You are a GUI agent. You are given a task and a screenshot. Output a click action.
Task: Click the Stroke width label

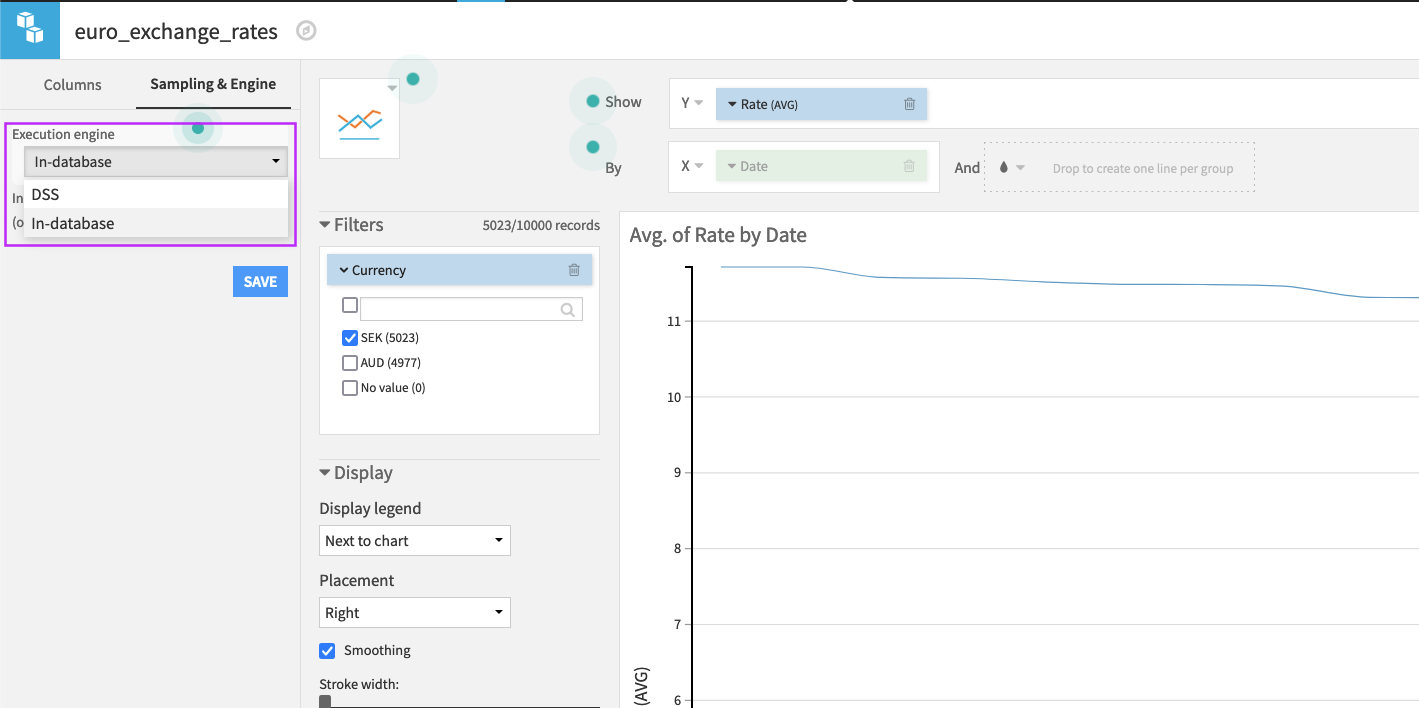pos(359,685)
